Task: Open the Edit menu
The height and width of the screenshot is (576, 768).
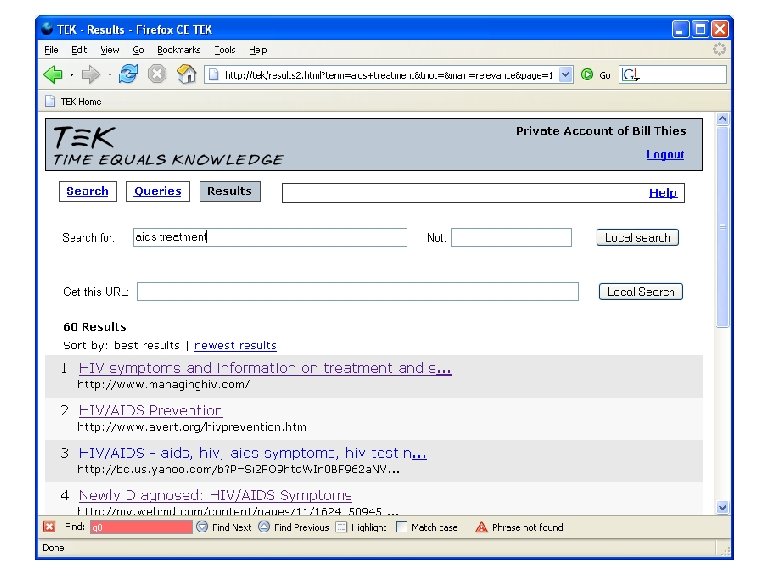Action: tap(79, 49)
